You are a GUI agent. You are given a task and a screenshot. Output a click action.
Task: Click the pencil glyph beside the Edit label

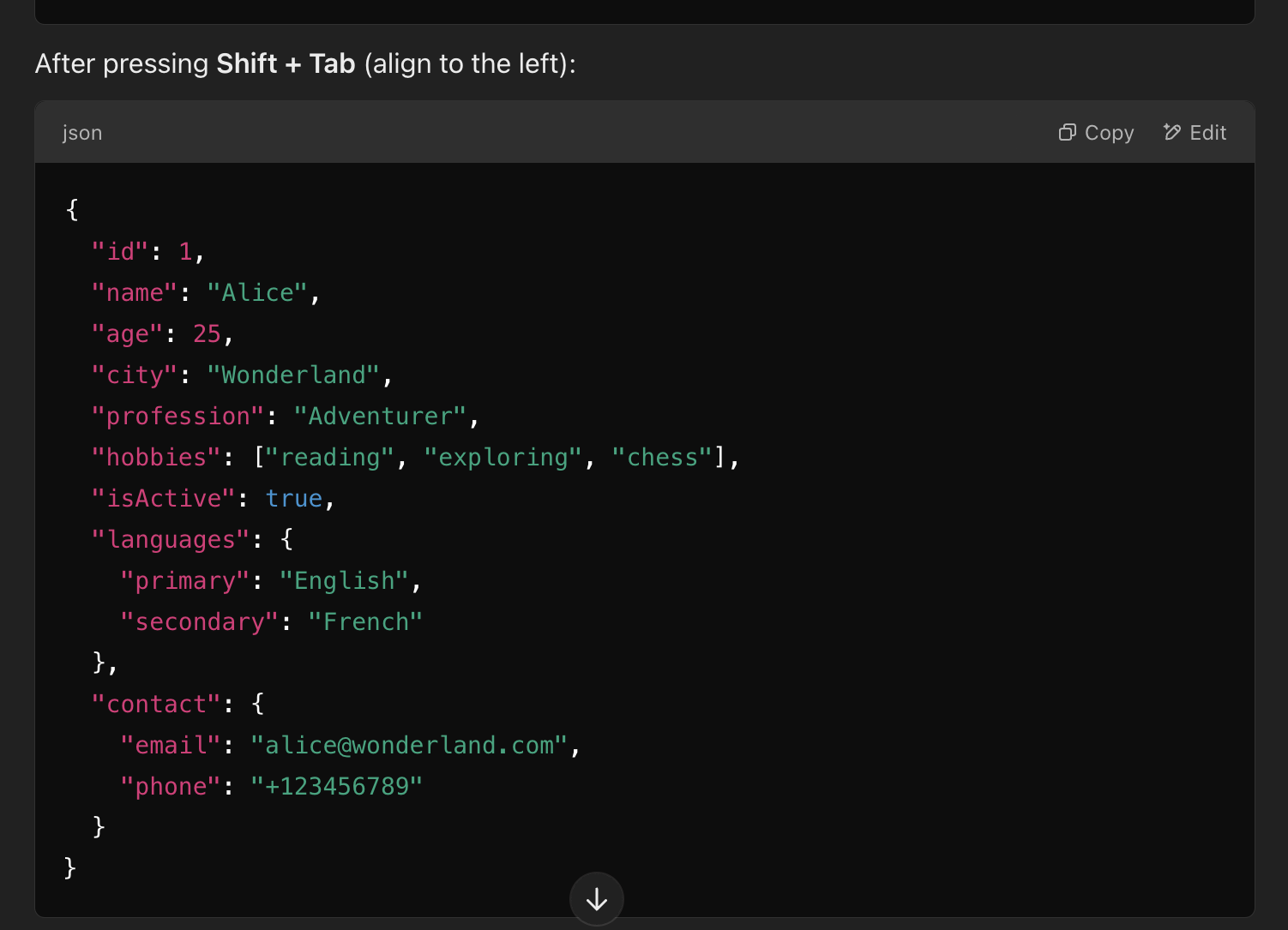(x=1172, y=132)
